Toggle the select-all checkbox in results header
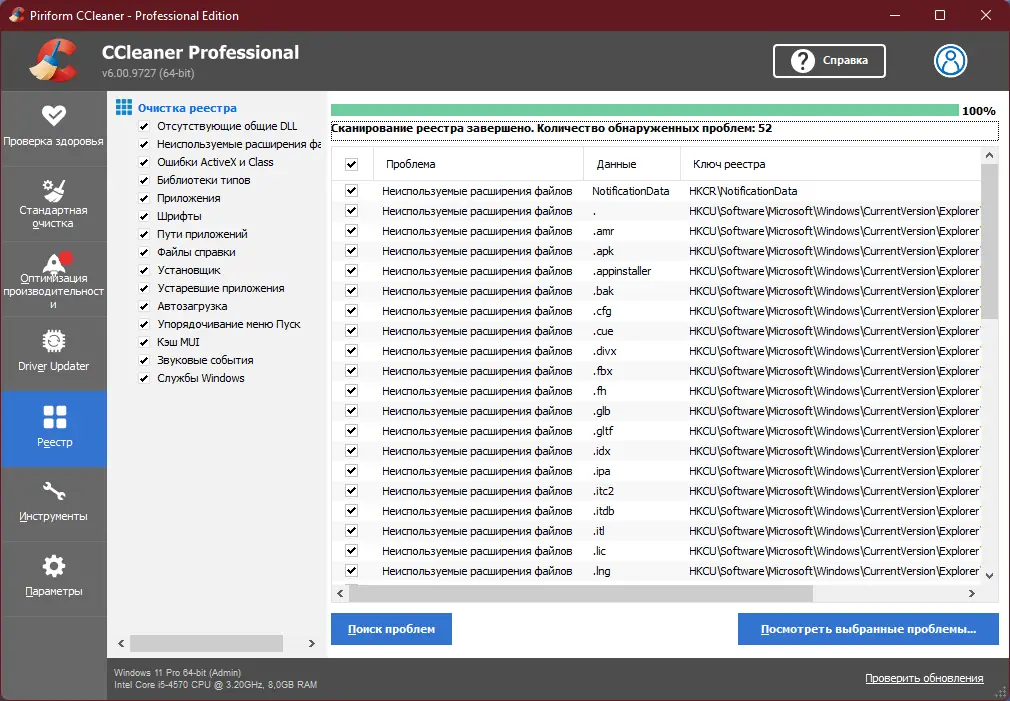Image resolution: width=1010 pixels, height=701 pixels. coord(353,164)
